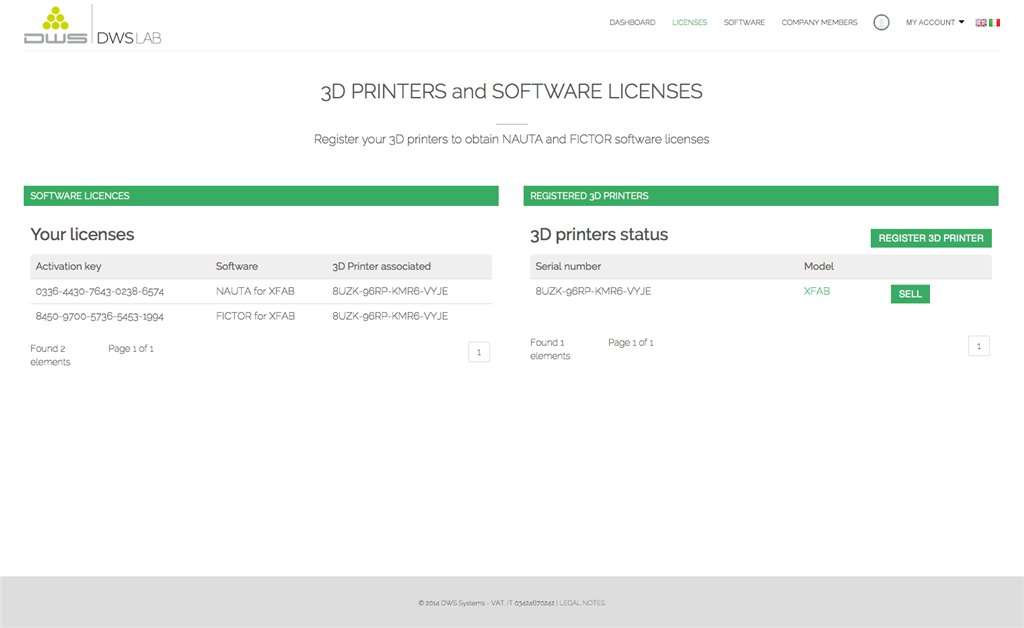Click the DWS LAB brand text
The width and height of the screenshot is (1024, 628).
point(128,38)
